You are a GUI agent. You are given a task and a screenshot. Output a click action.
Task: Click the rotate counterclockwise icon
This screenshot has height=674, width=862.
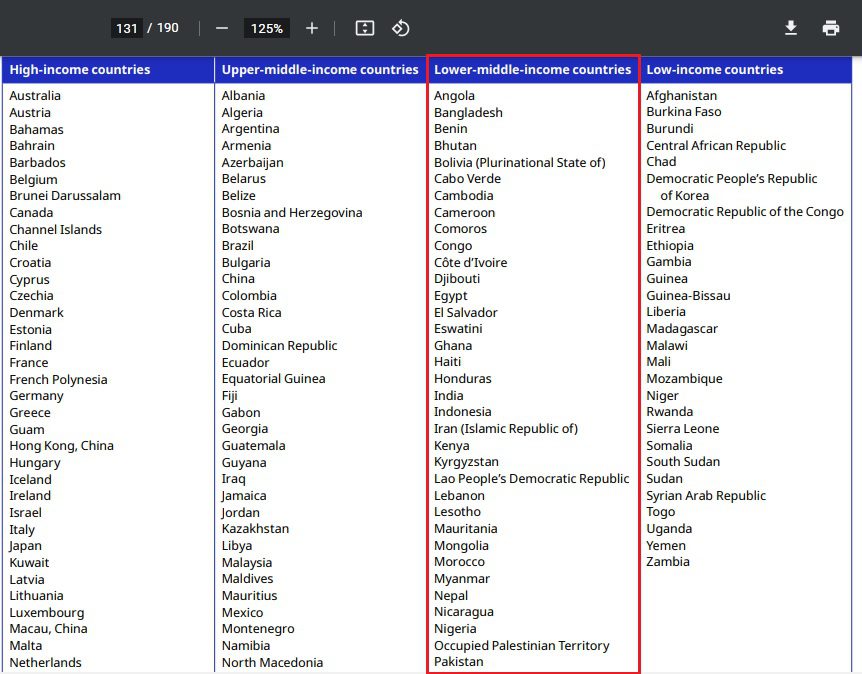coord(401,28)
